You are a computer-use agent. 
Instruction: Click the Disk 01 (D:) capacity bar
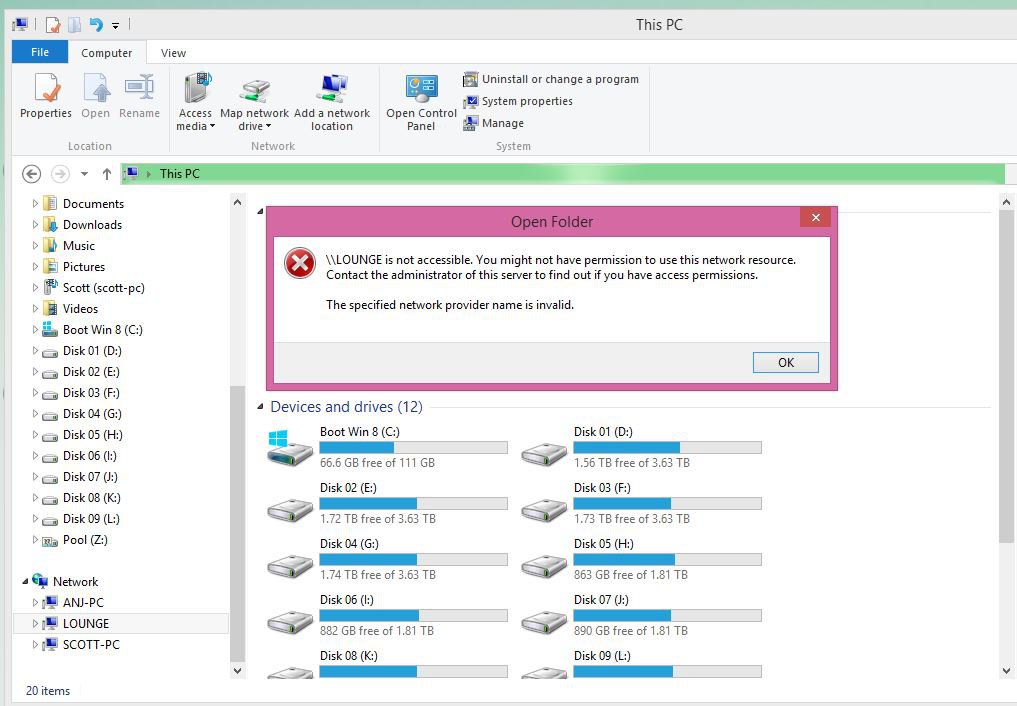[x=667, y=447]
